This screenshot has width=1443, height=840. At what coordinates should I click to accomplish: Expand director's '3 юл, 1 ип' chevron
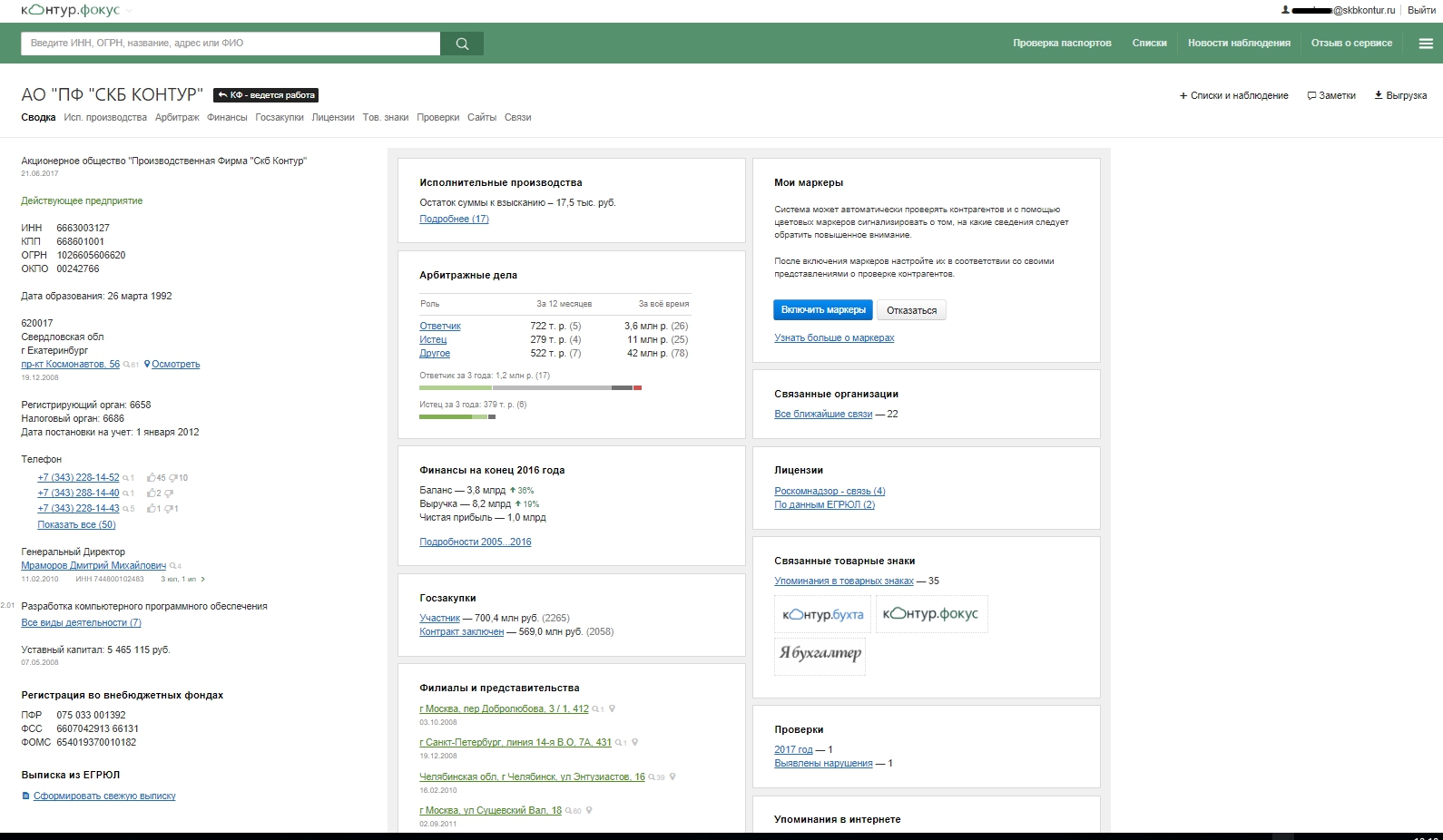(203, 579)
